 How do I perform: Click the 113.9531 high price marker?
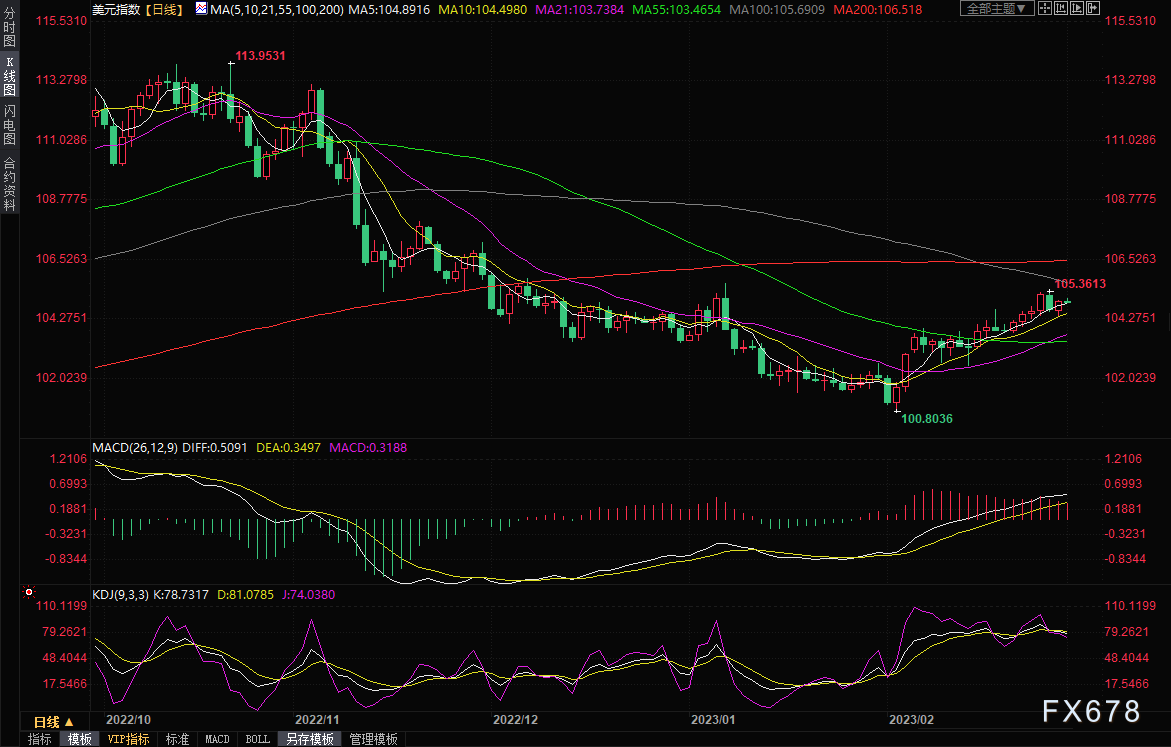(260, 56)
